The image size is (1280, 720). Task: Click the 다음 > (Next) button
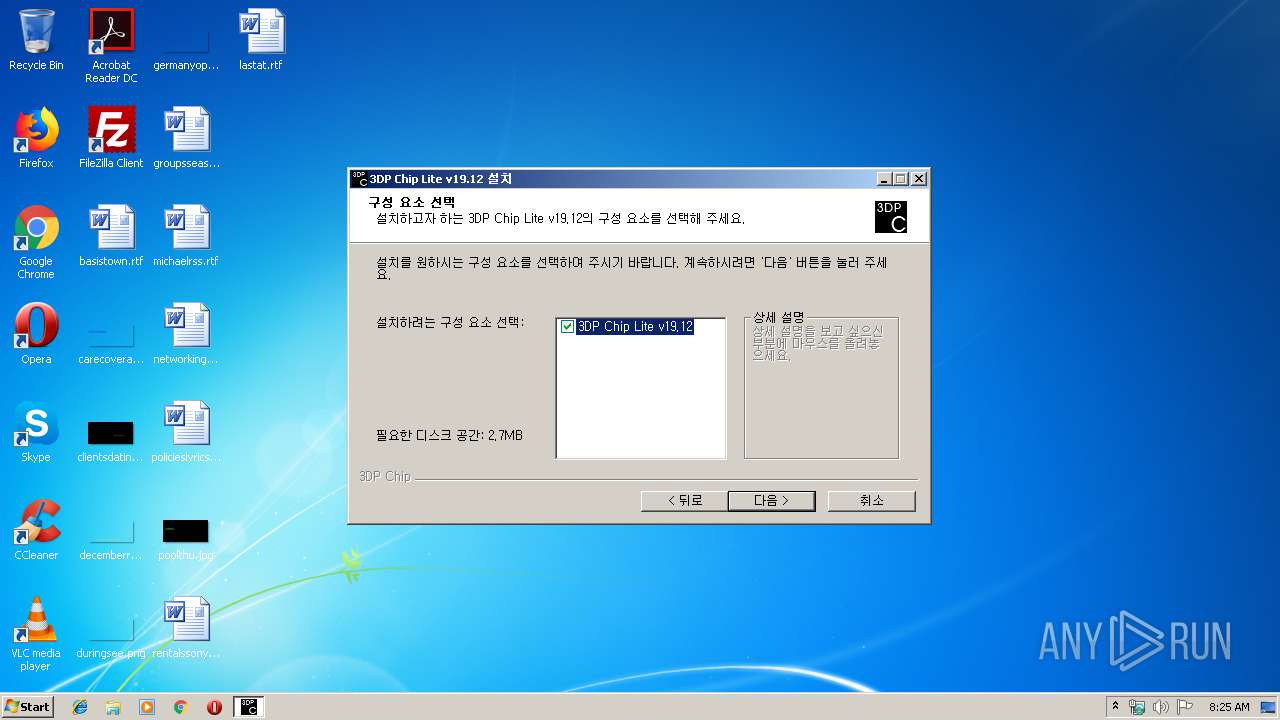[771, 501]
